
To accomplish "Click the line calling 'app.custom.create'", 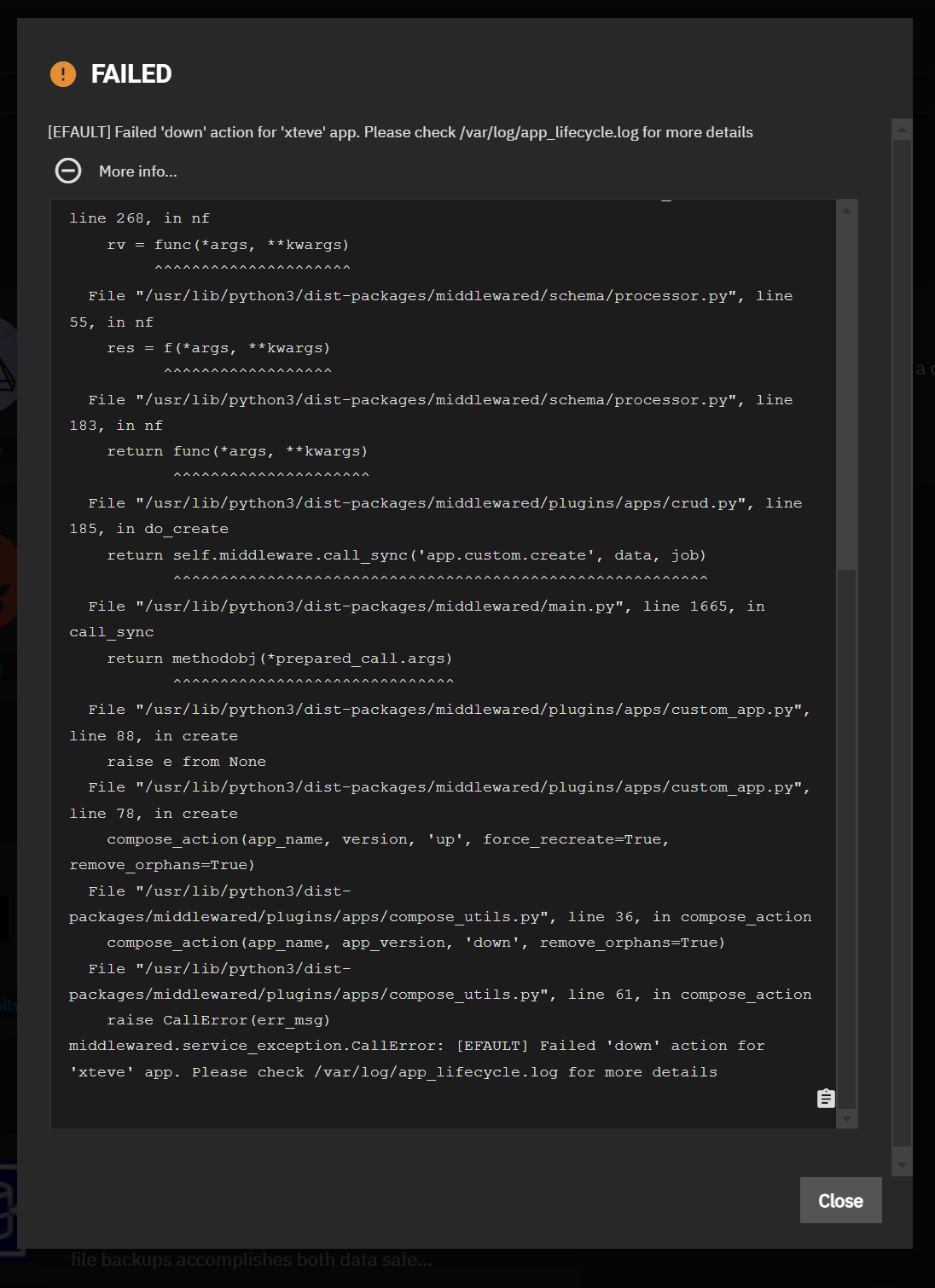I will [x=406, y=555].
